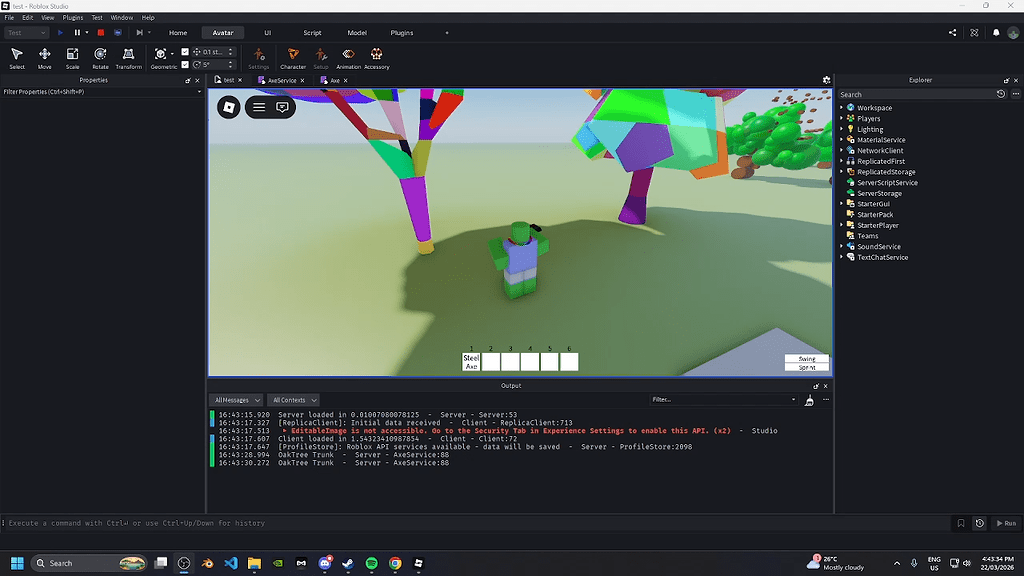Click Explorer search history icon

click(1000, 94)
